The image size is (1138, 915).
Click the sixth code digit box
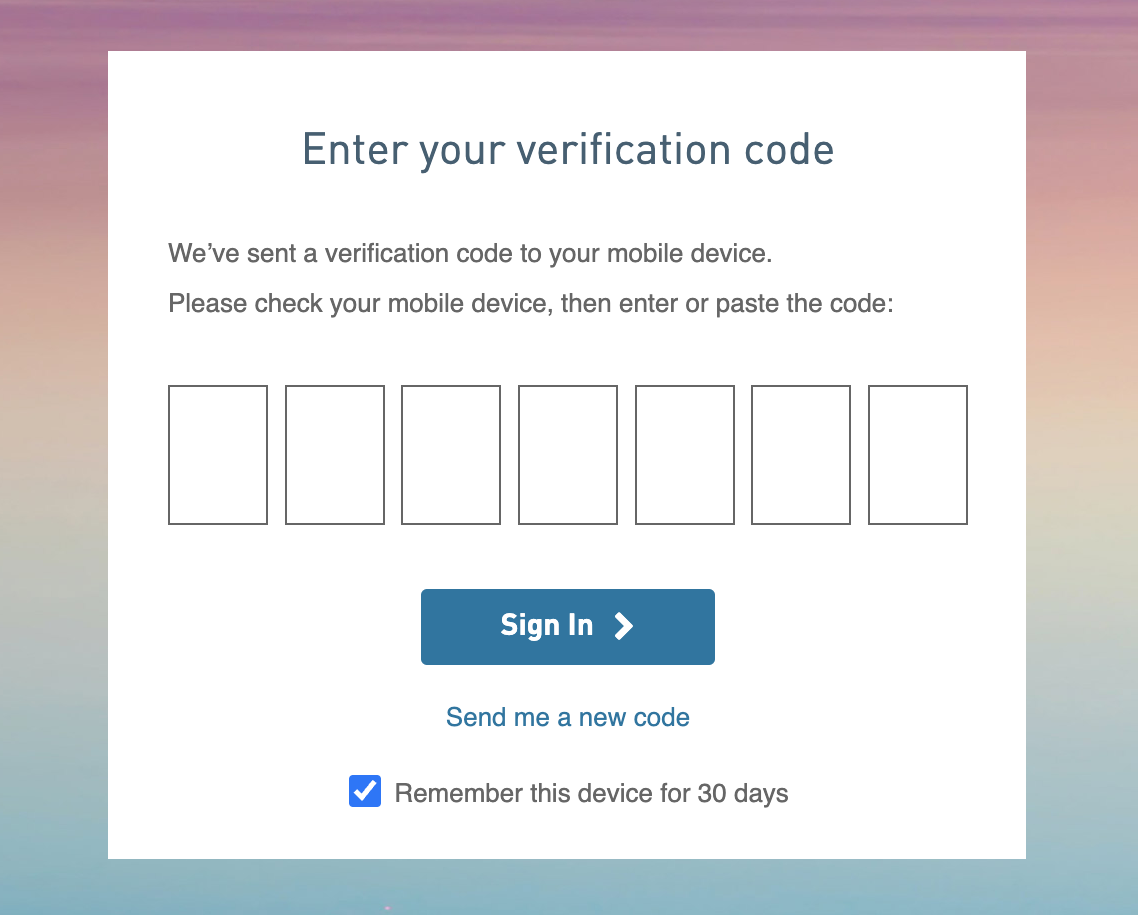801,455
